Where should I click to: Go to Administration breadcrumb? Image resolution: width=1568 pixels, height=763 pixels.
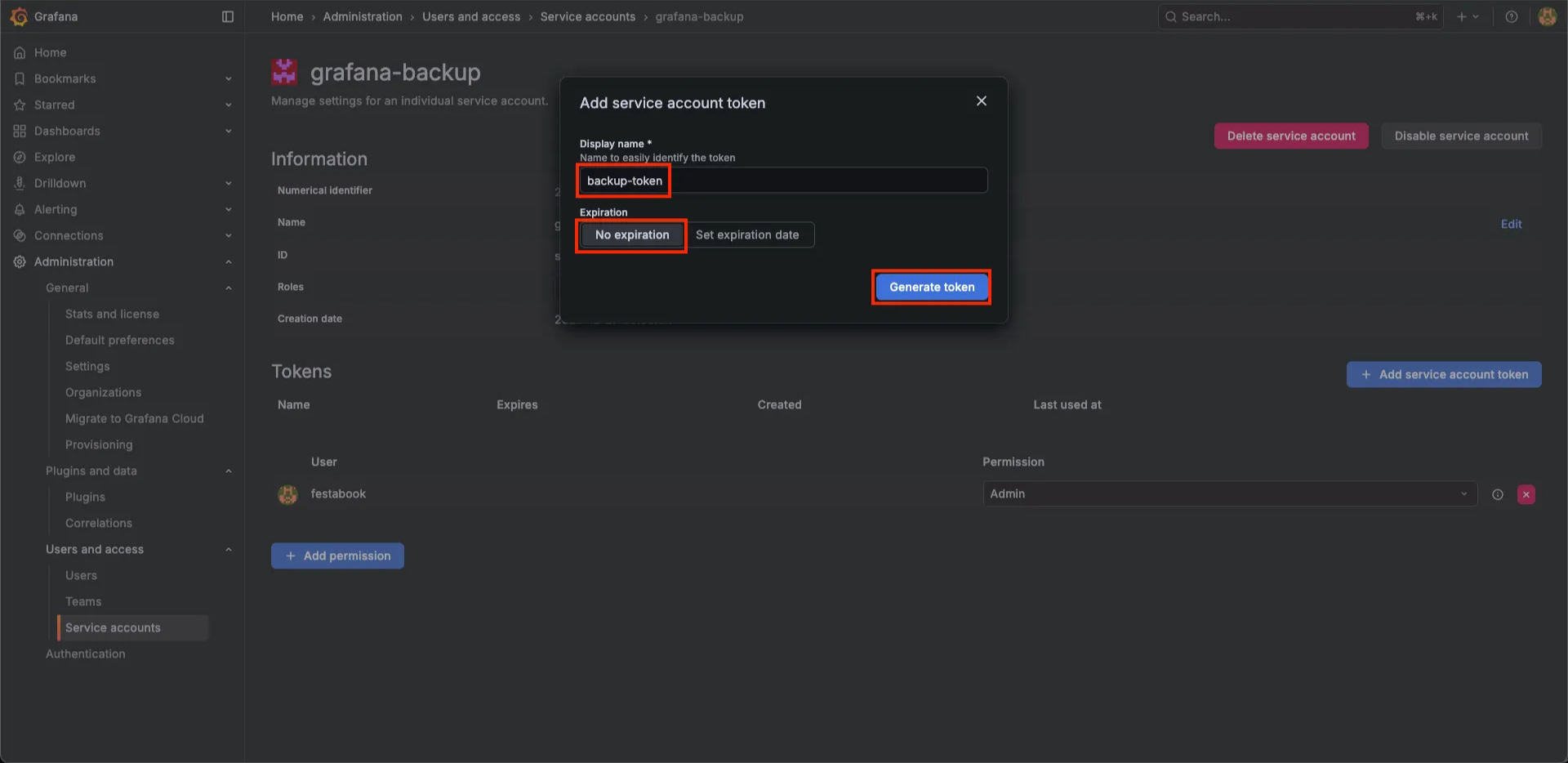[x=363, y=16]
